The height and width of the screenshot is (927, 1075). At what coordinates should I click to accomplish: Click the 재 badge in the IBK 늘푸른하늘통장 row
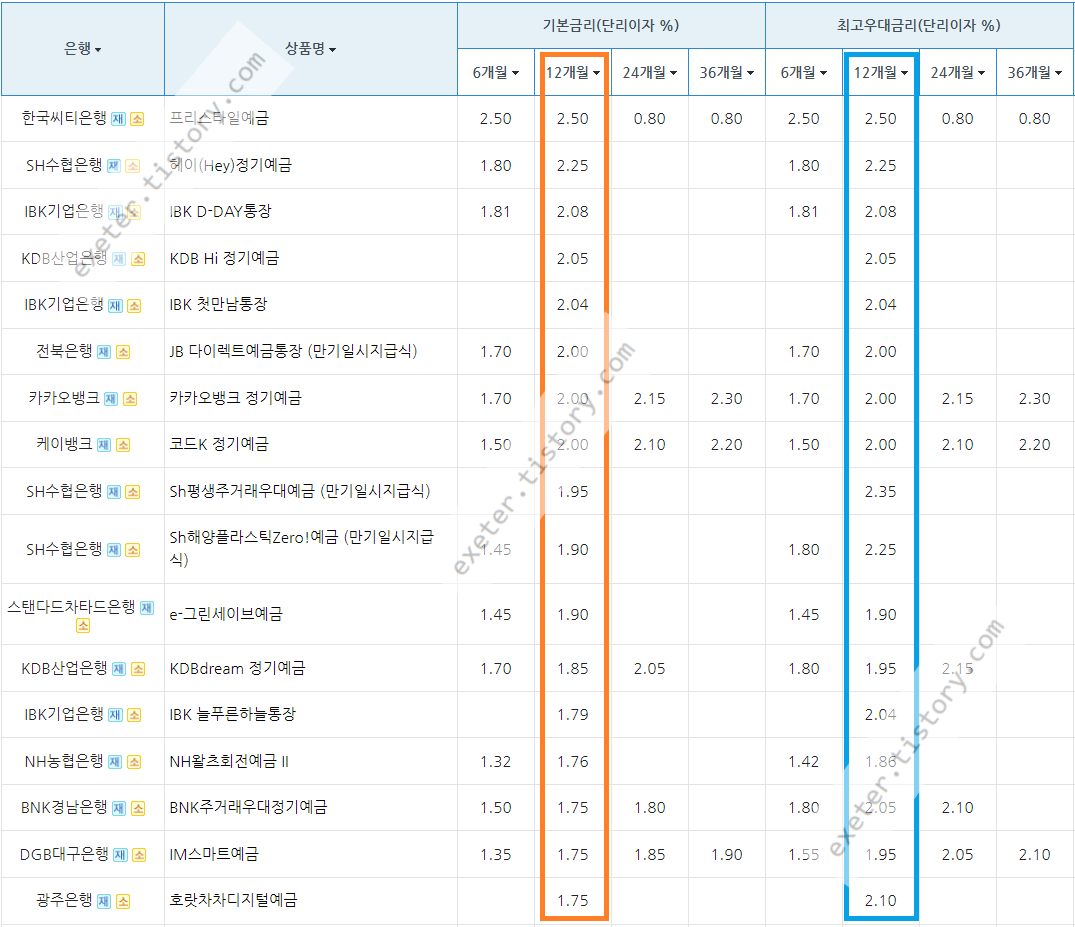click(x=115, y=715)
